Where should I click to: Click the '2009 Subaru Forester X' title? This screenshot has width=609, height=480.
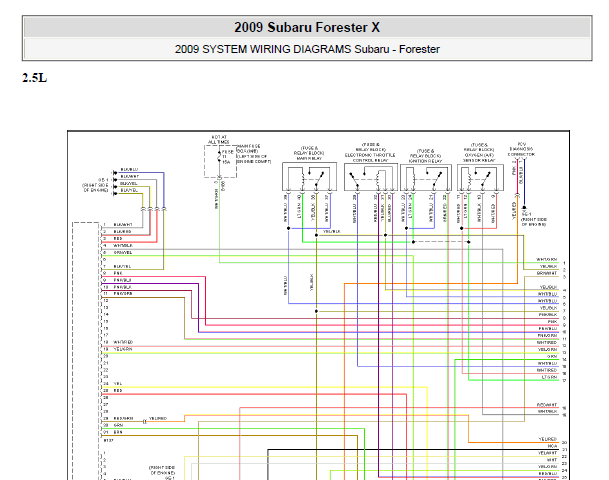[307, 27]
